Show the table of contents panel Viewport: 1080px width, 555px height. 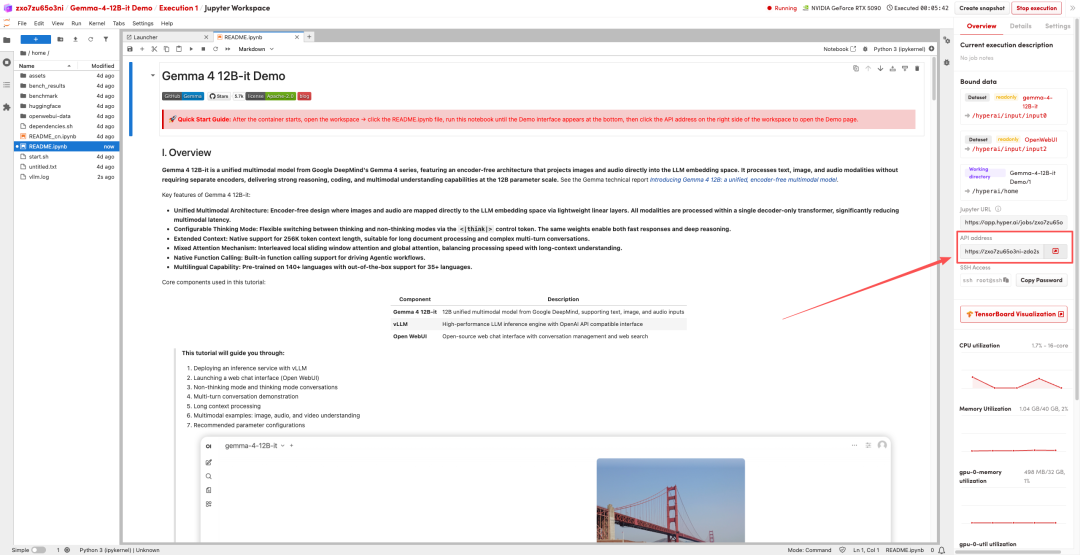pos(7,85)
